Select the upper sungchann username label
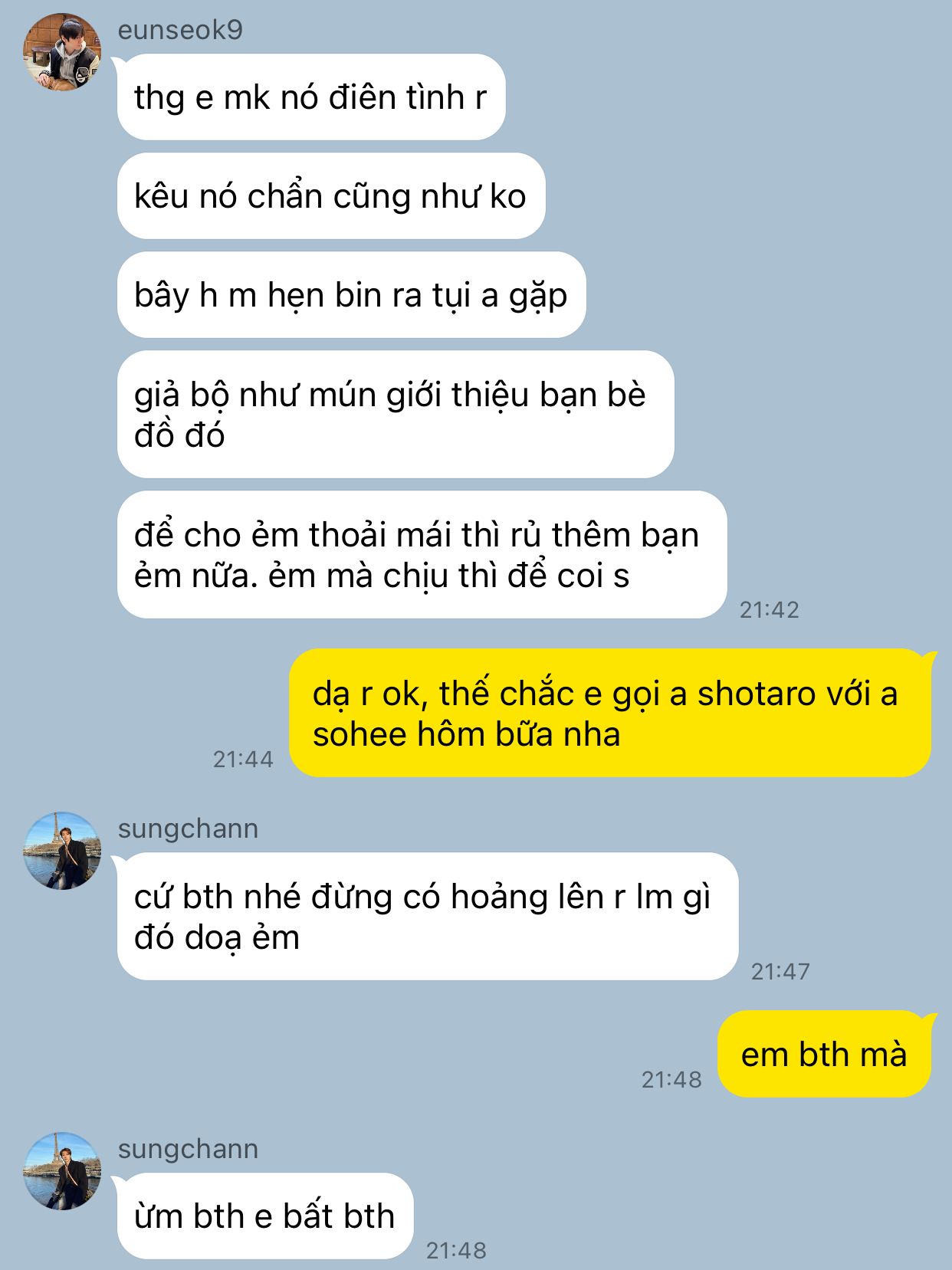 (x=188, y=829)
